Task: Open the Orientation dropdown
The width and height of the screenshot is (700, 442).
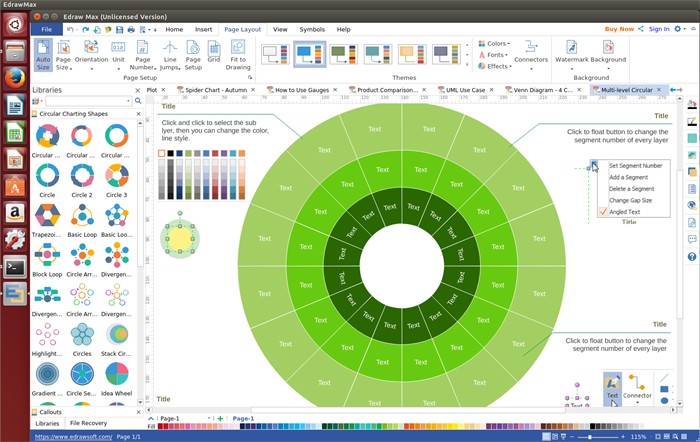Action: 91,54
